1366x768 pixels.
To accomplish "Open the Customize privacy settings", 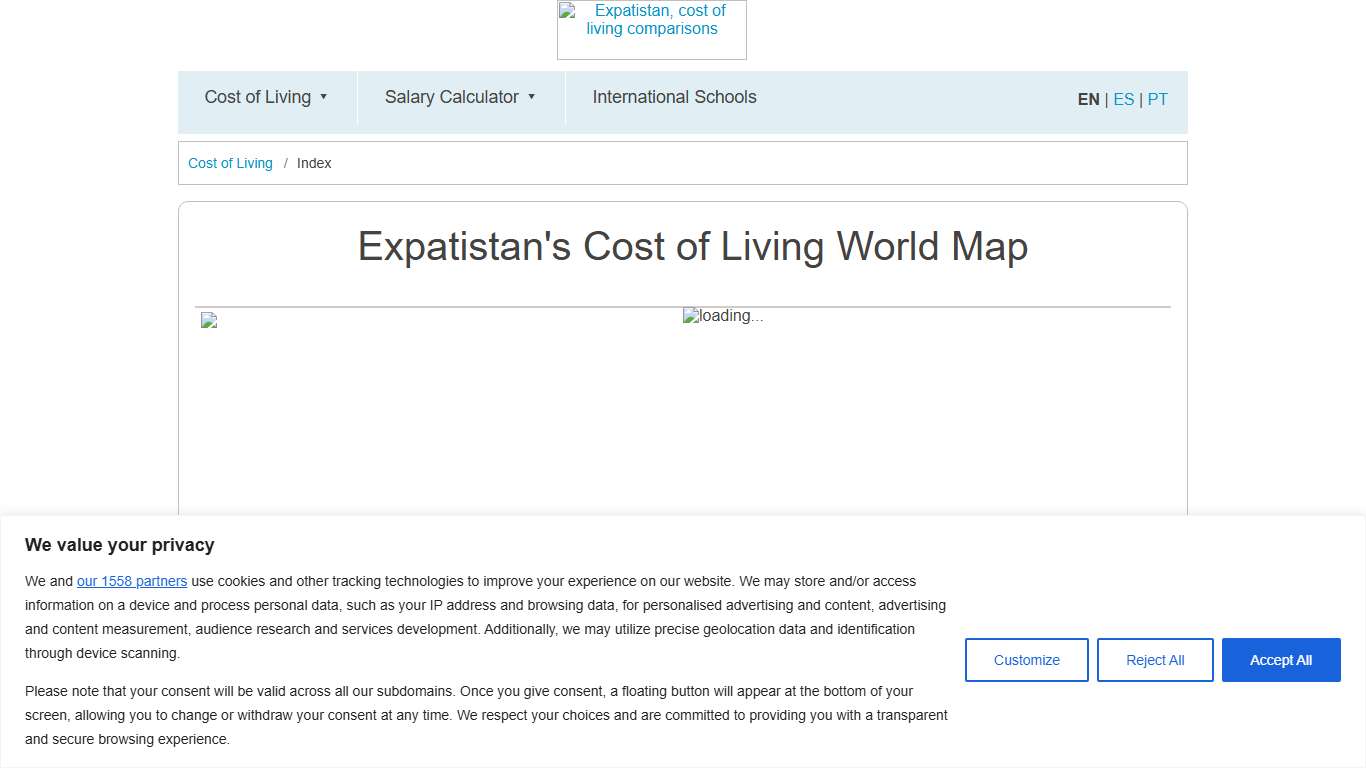I will pyautogui.click(x=1026, y=660).
